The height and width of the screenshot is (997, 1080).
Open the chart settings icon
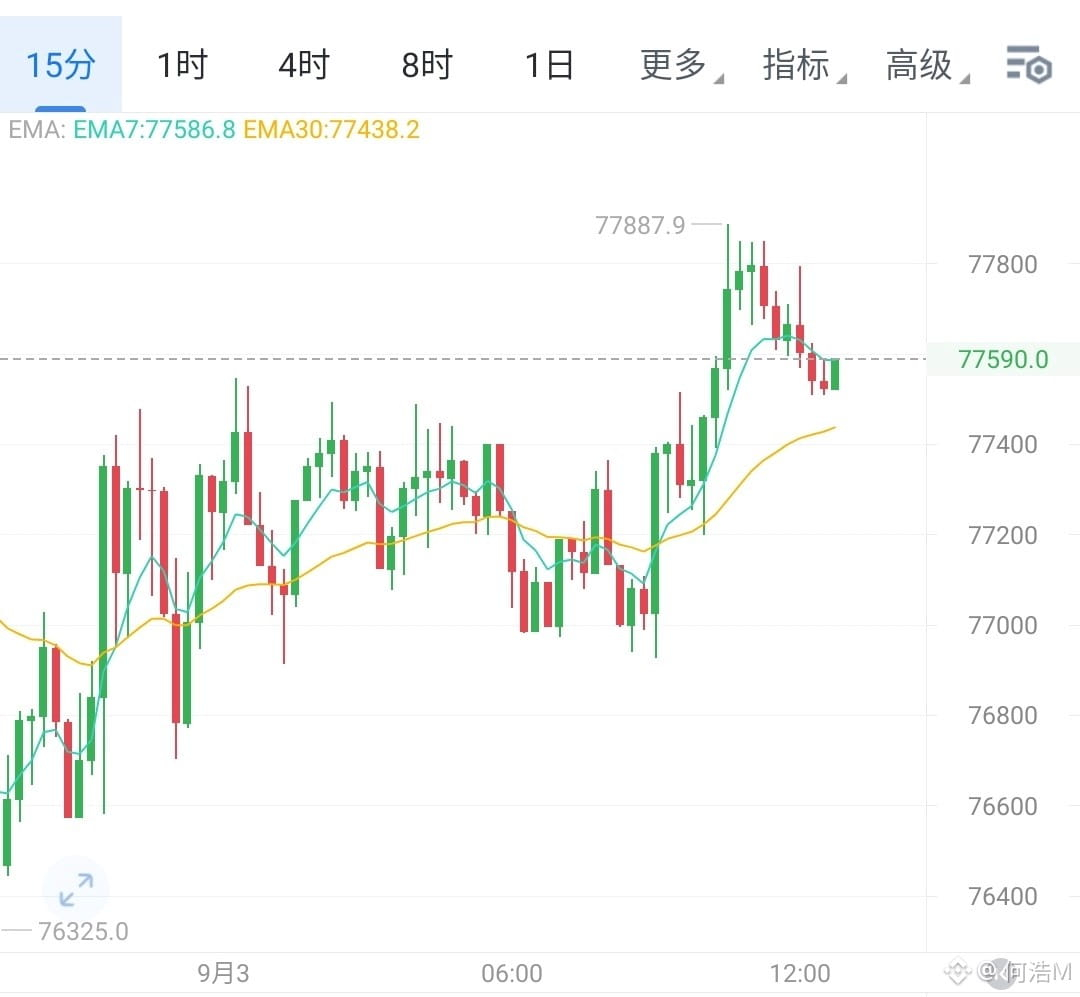coord(1028,65)
